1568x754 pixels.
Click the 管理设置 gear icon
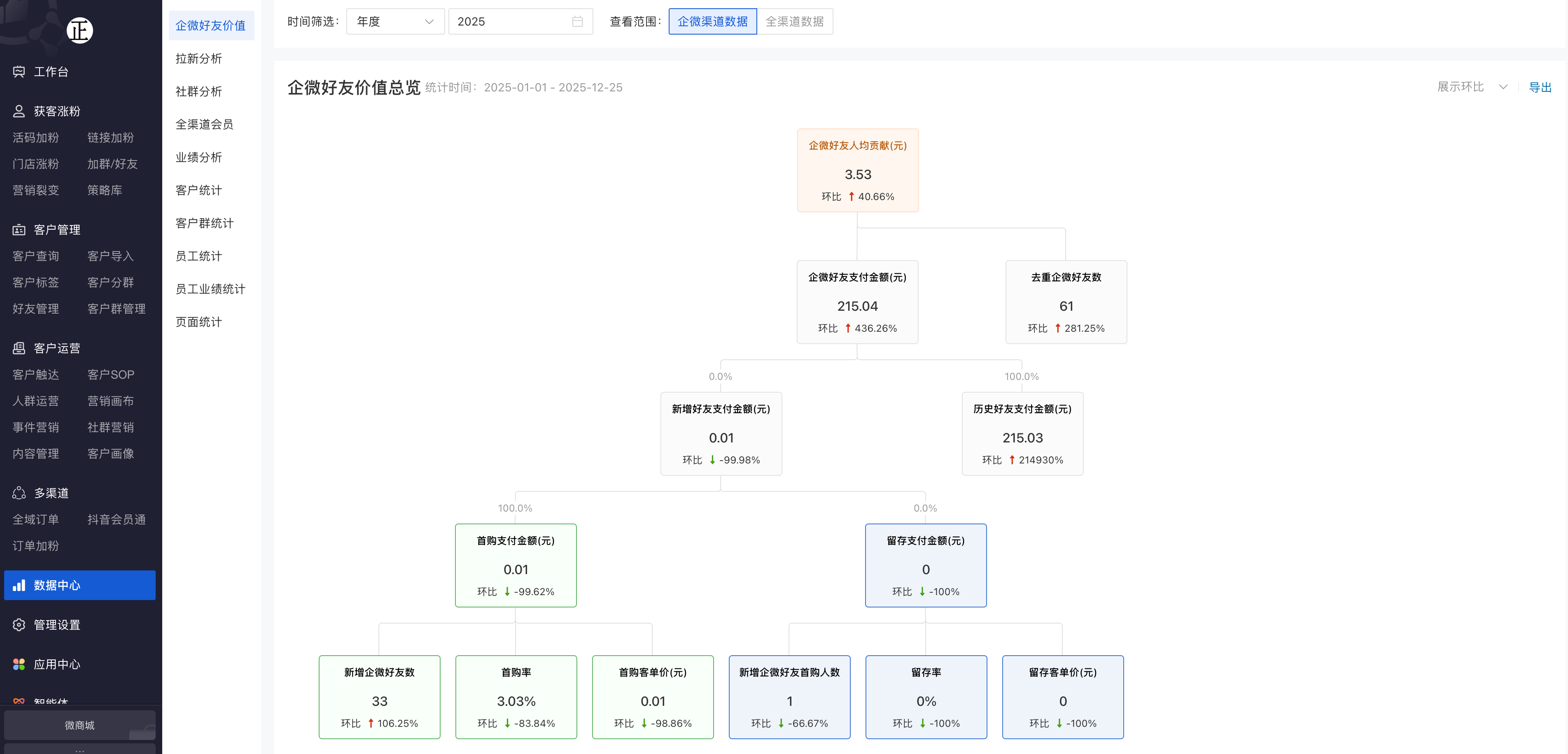[x=19, y=625]
